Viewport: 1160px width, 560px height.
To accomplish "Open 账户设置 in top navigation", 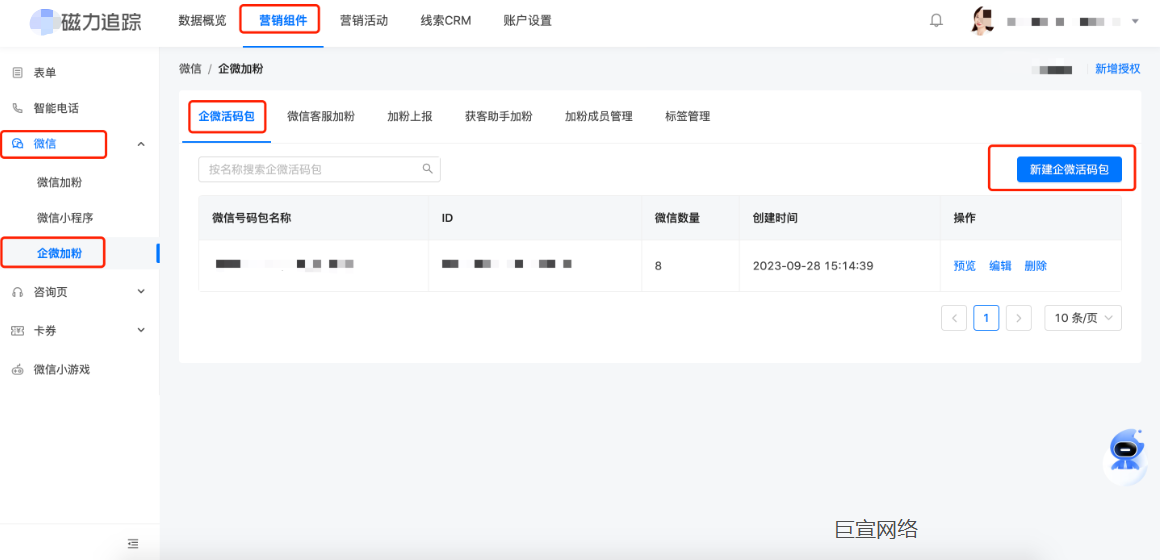I will tap(527, 21).
